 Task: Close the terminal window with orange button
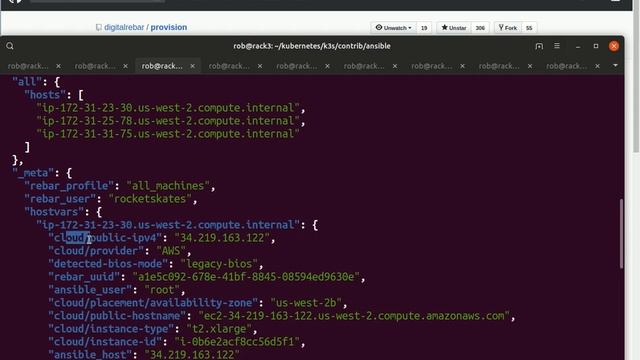(613, 46)
